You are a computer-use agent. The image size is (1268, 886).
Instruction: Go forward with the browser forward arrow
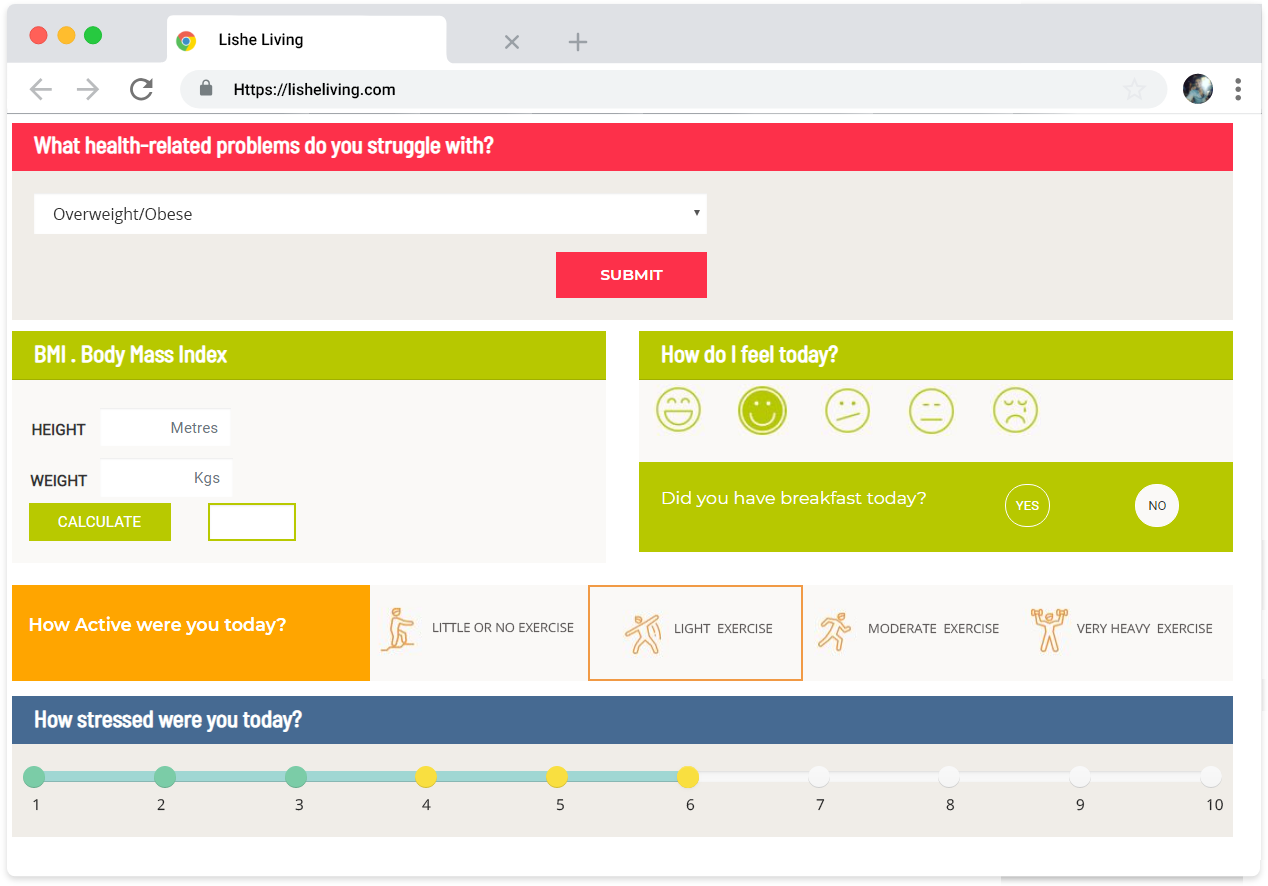[88, 89]
